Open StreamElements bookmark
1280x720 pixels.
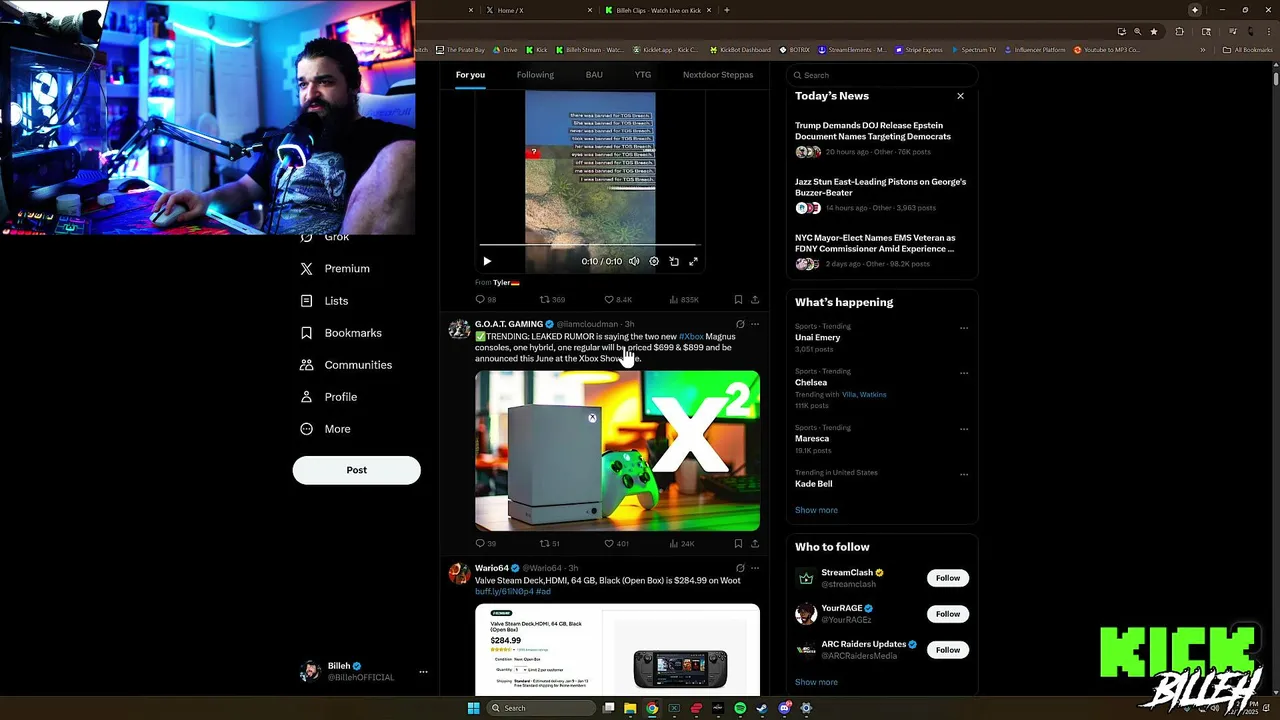pos(851,50)
